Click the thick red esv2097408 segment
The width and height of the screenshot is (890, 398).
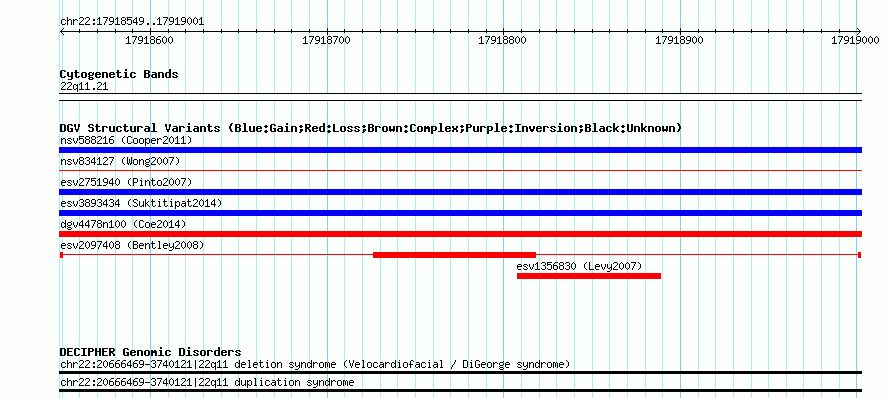pos(454,255)
